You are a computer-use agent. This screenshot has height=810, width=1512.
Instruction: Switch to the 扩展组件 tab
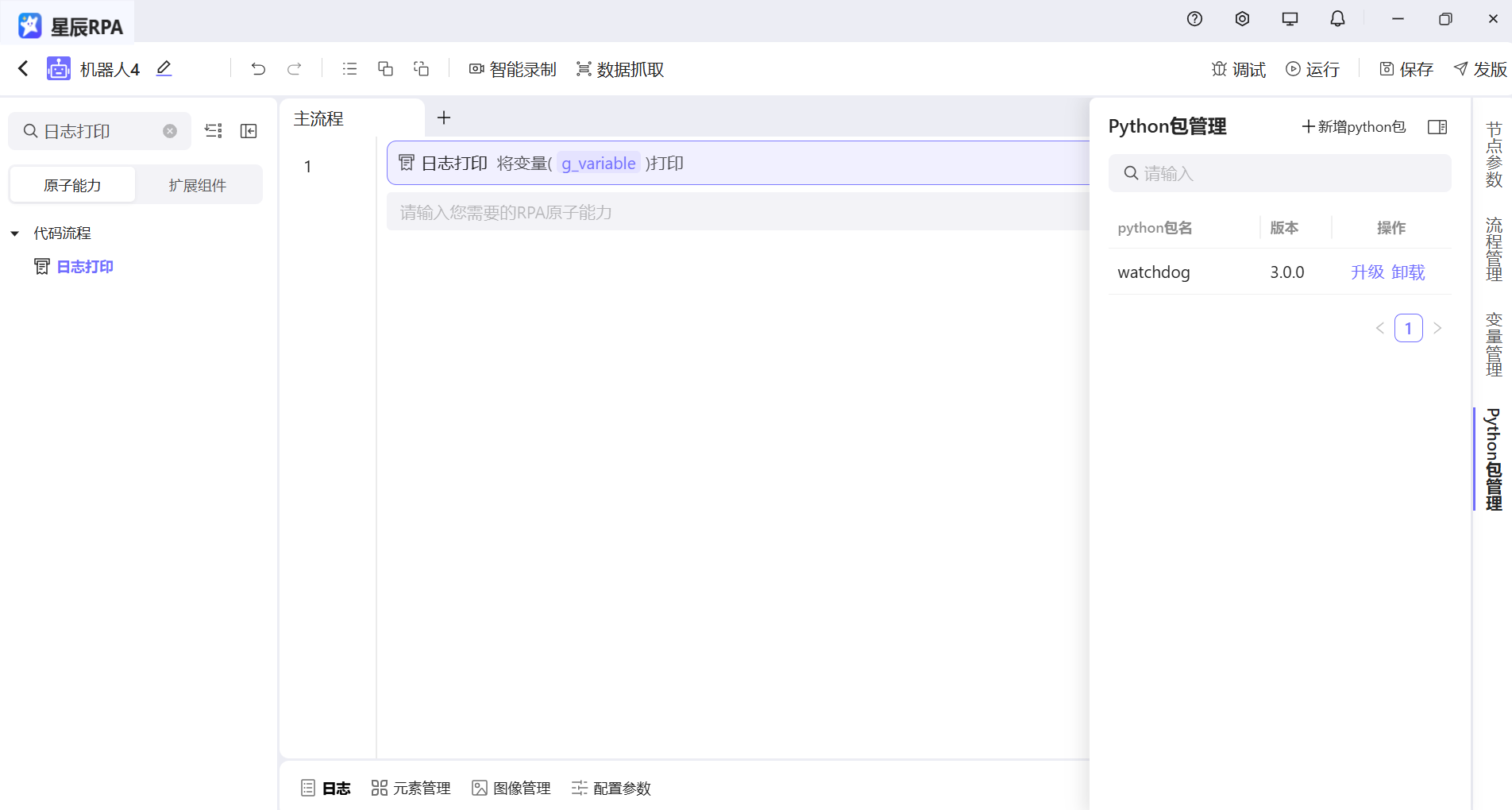pos(199,184)
